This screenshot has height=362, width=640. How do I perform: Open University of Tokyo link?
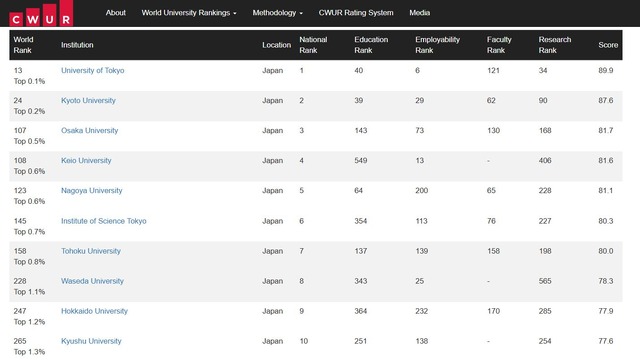[93, 70]
